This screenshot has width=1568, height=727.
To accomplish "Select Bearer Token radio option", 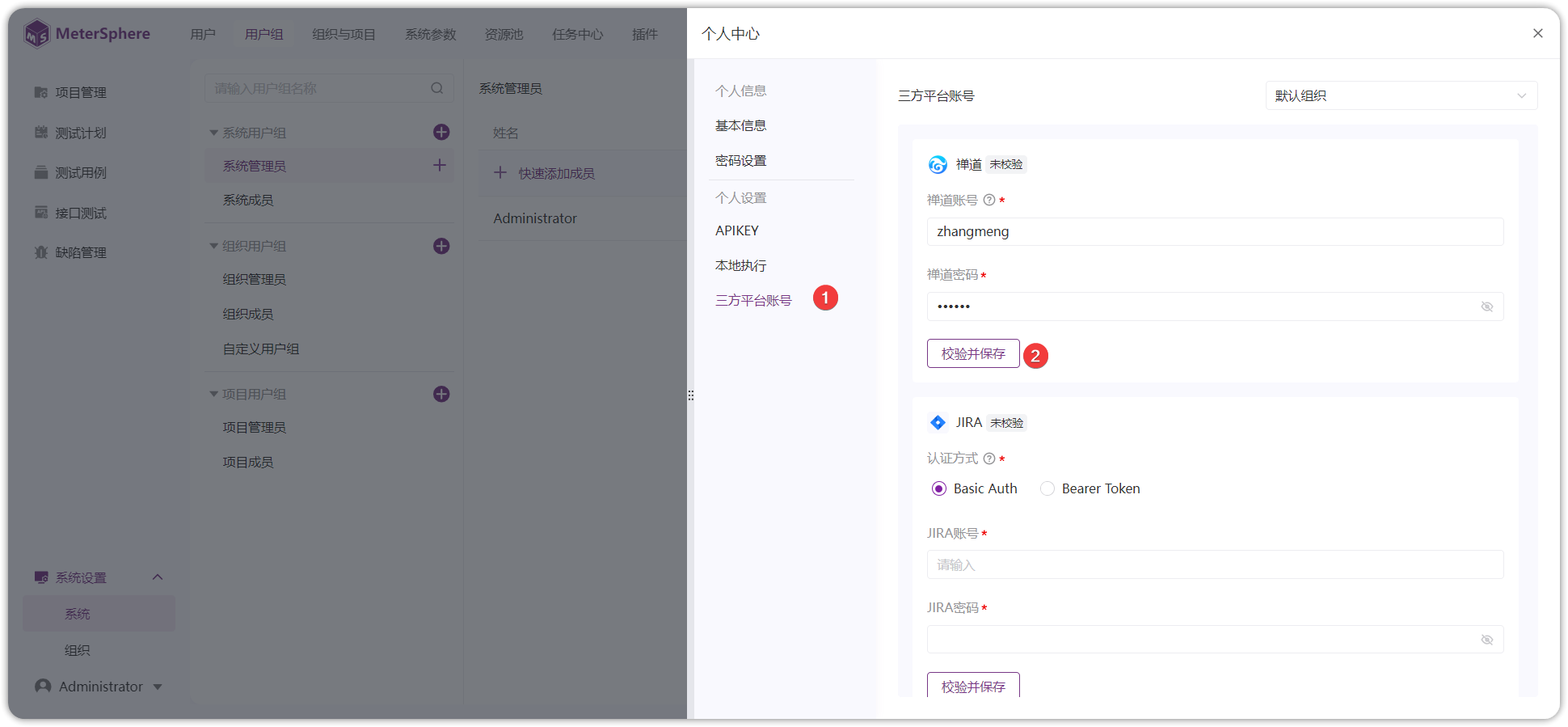I will pos(1047,488).
